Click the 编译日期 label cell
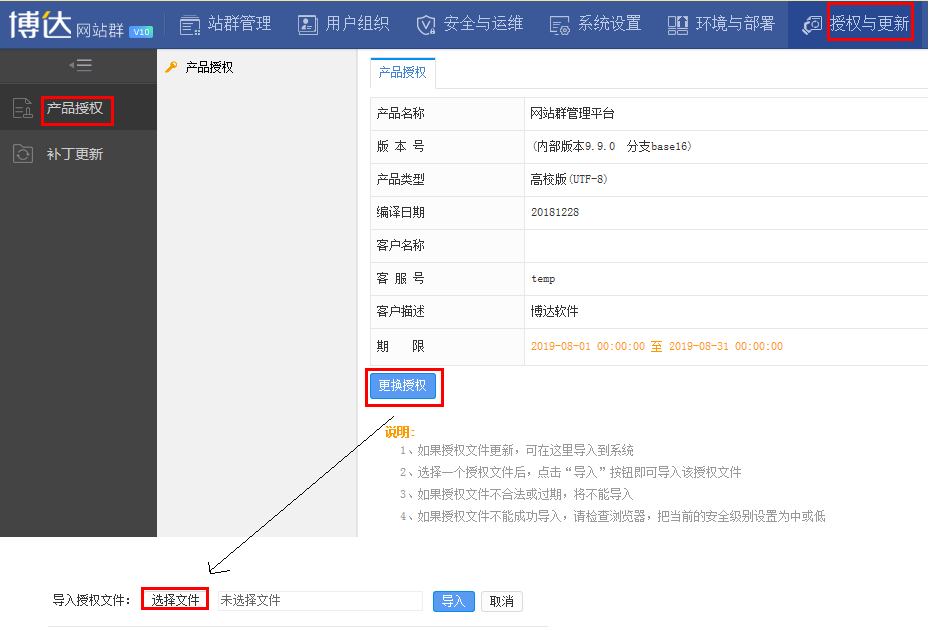Viewport: 933px width, 630px height. tap(447, 212)
